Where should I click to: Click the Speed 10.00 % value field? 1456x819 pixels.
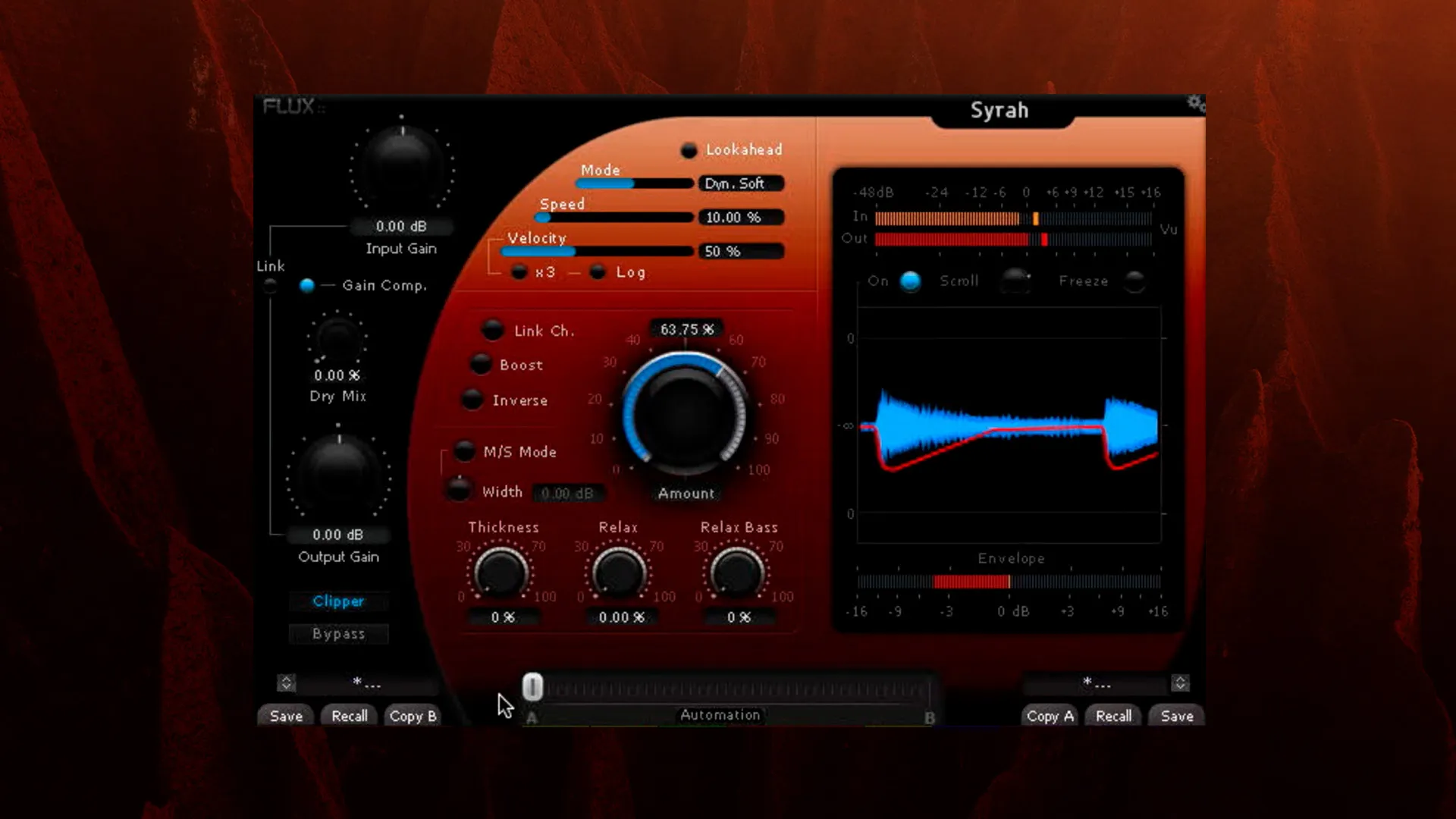coord(741,218)
